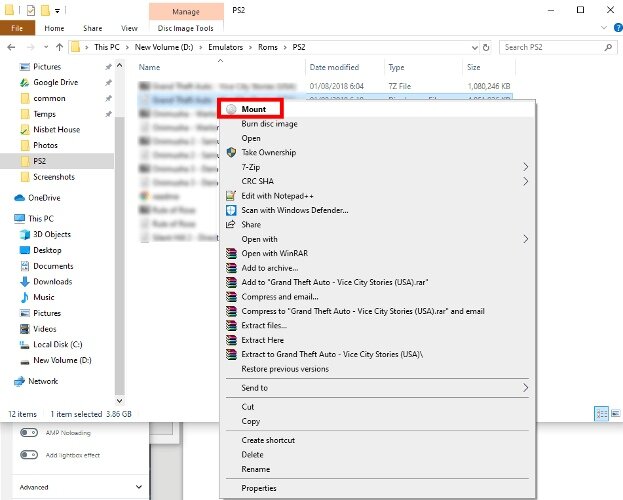Click the Downloads arrow icon
The width and height of the screenshot is (623, 500).
[25, 282]
